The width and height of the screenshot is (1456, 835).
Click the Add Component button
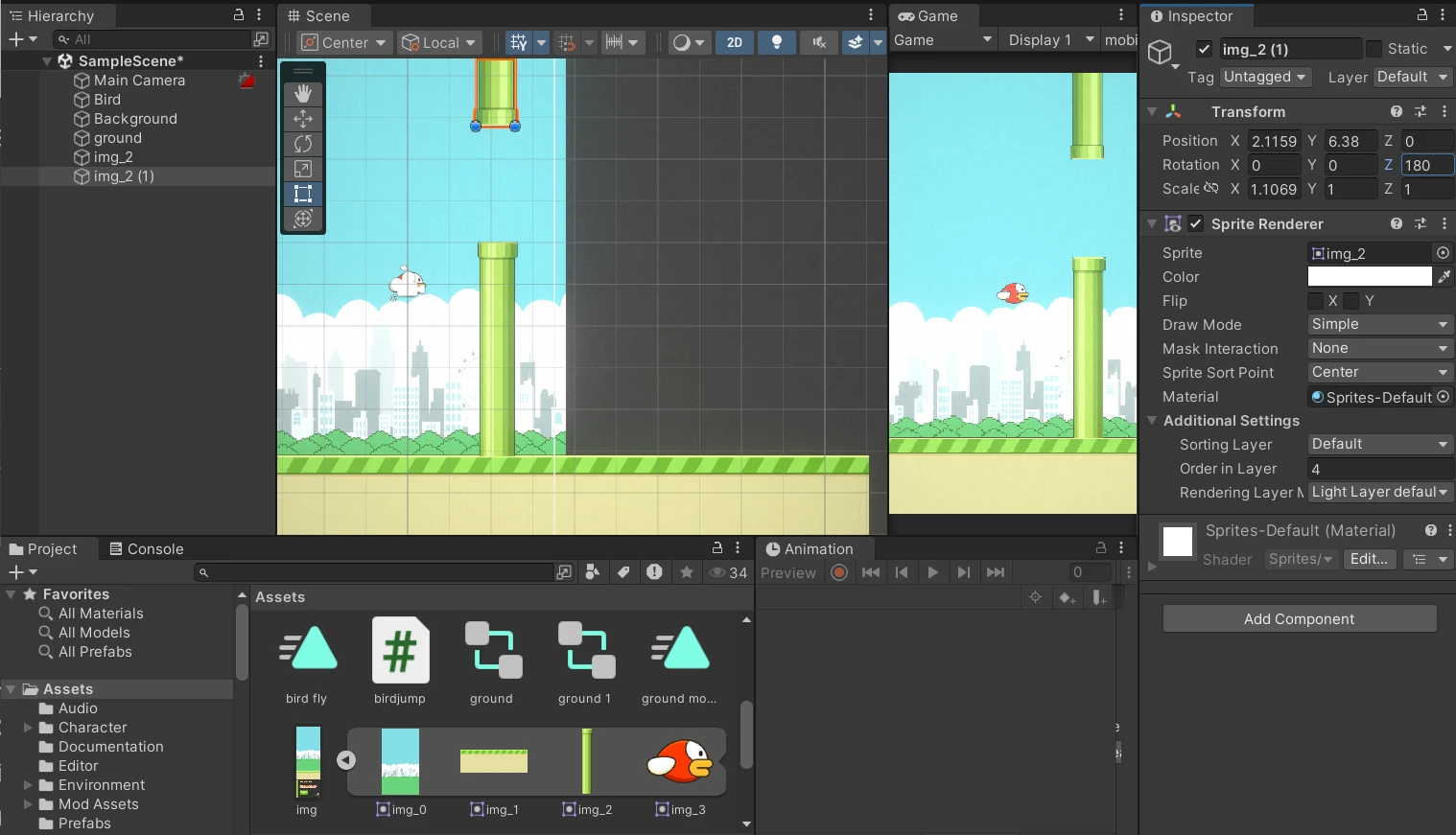tap(1300, 619)
